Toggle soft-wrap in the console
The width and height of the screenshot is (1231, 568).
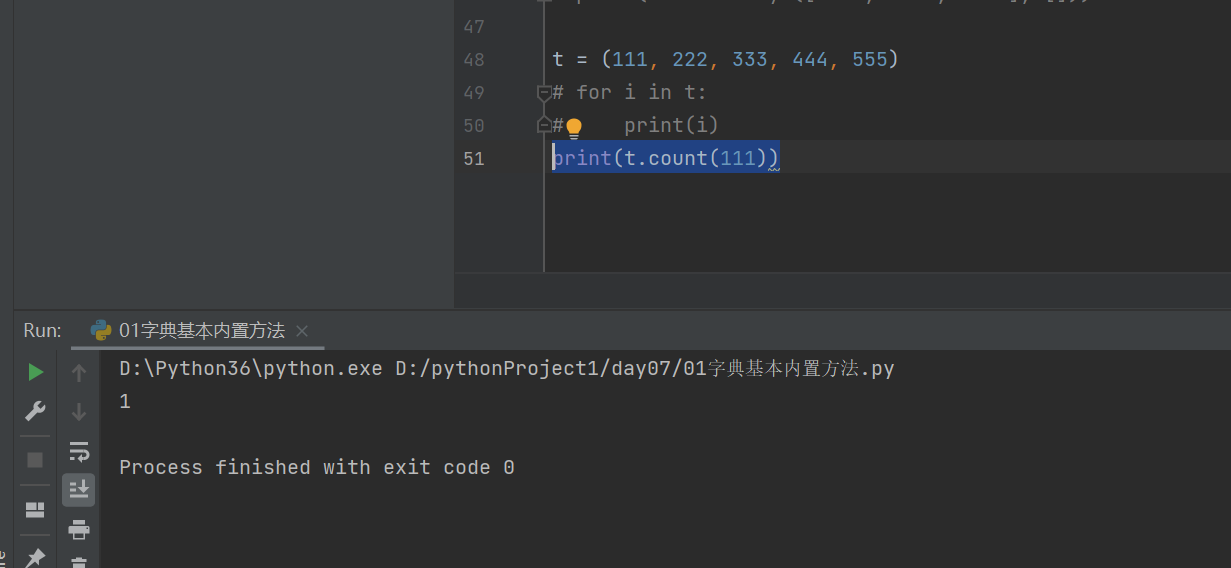click(x=79, y=451)
